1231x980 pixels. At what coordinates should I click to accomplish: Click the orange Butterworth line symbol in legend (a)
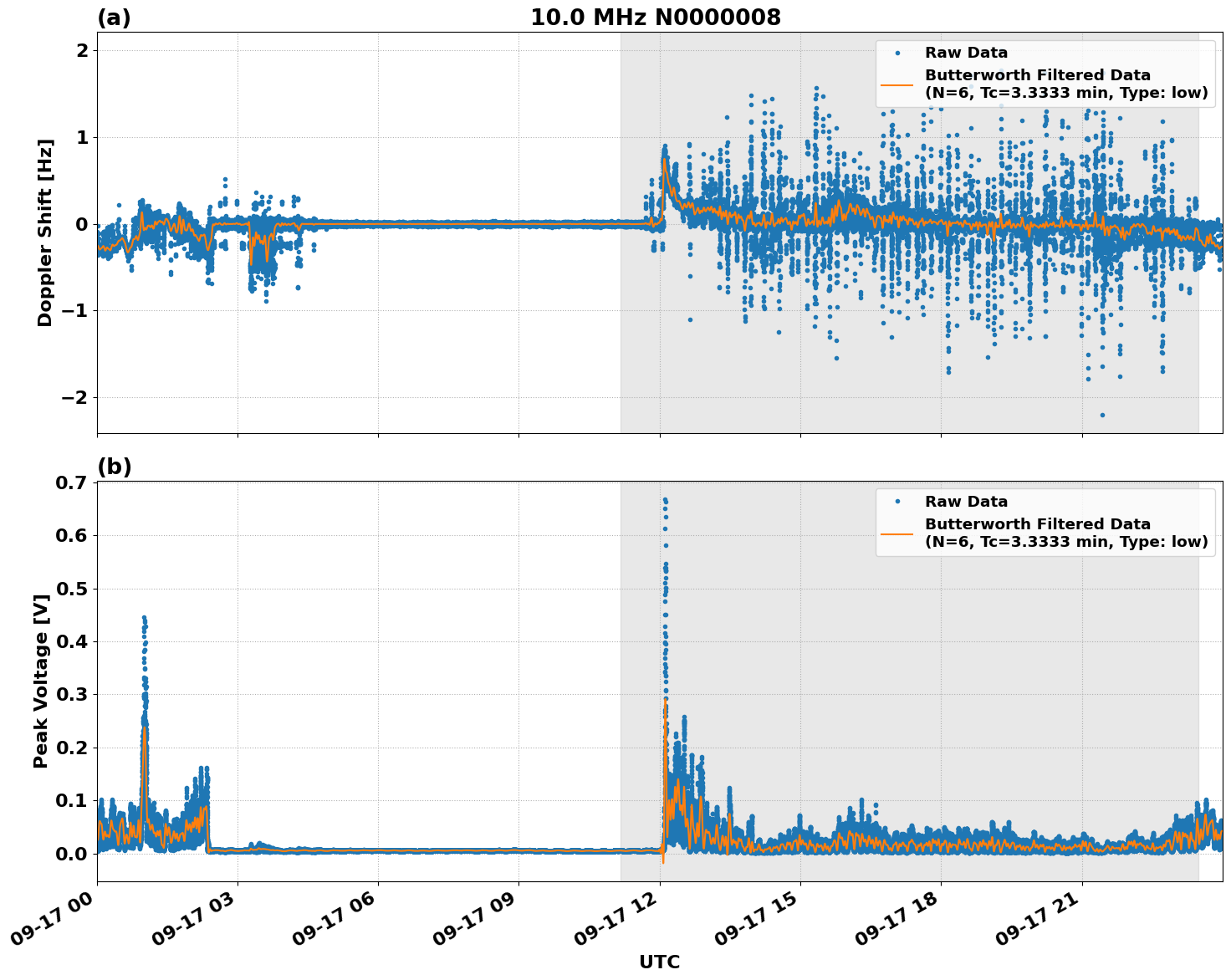[x=899, y=84]
